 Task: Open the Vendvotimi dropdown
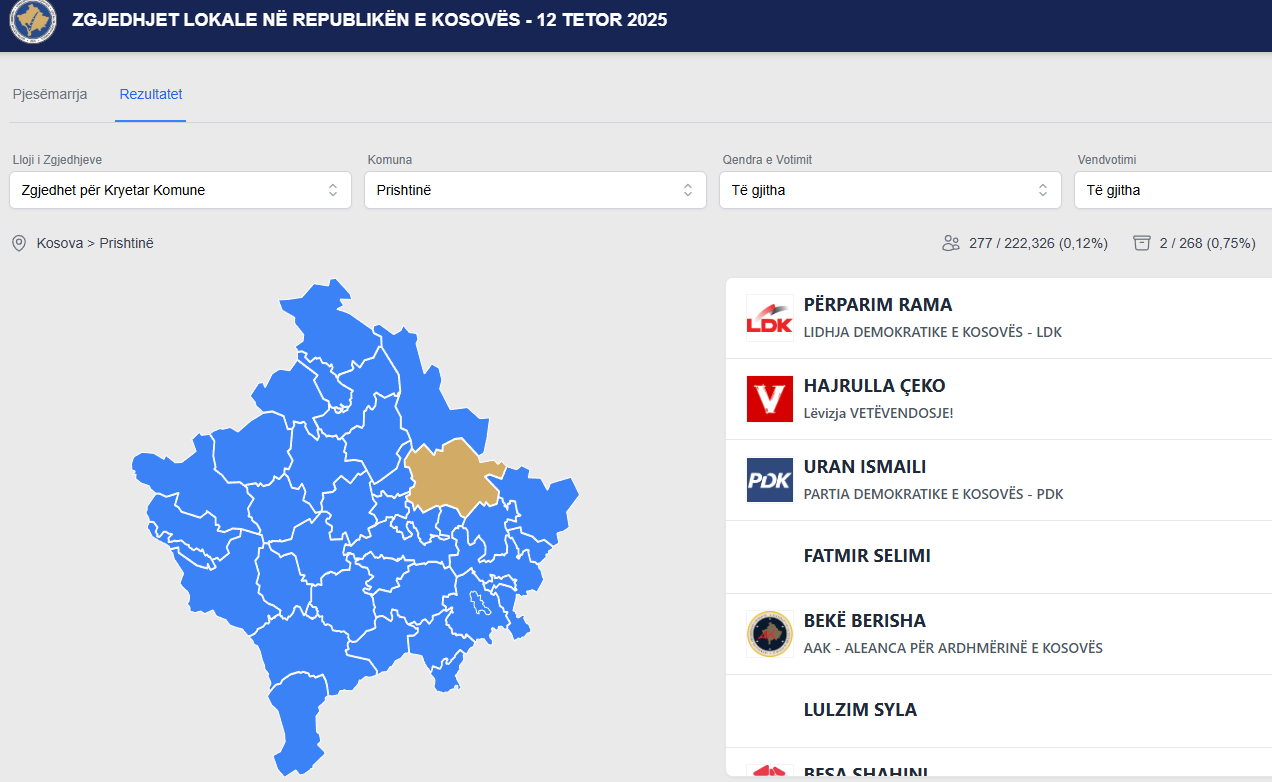[1172, 190]
